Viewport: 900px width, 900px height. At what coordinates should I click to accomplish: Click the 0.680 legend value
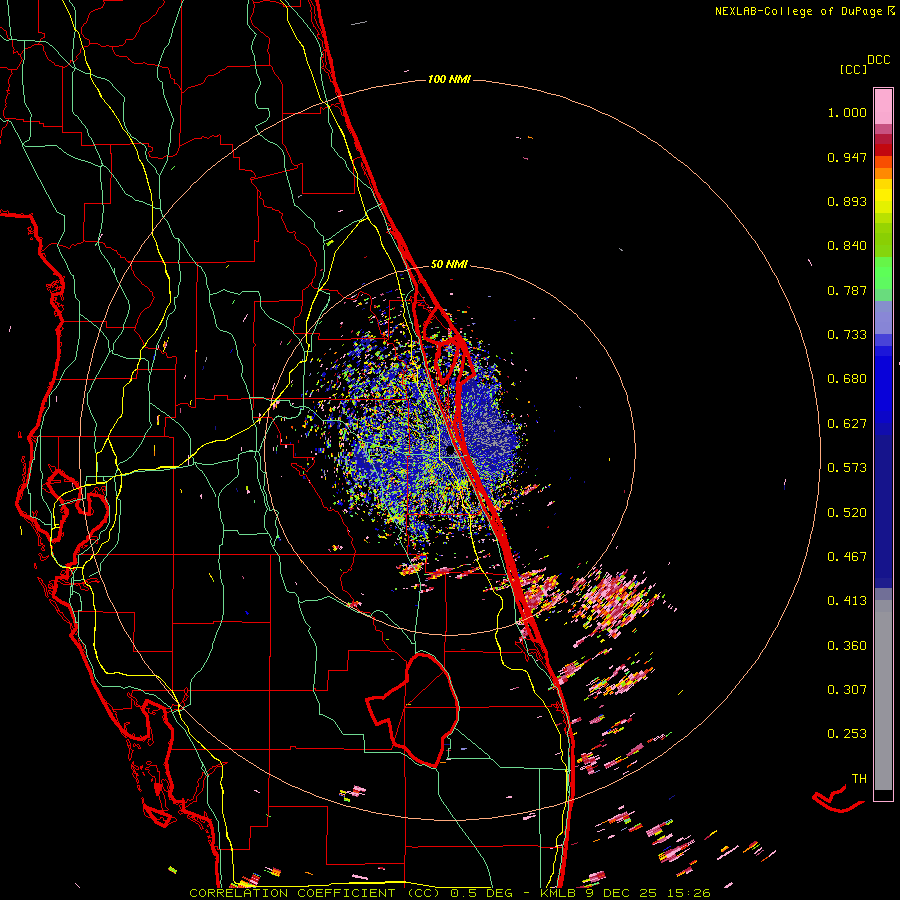click(x=847, y=379)
